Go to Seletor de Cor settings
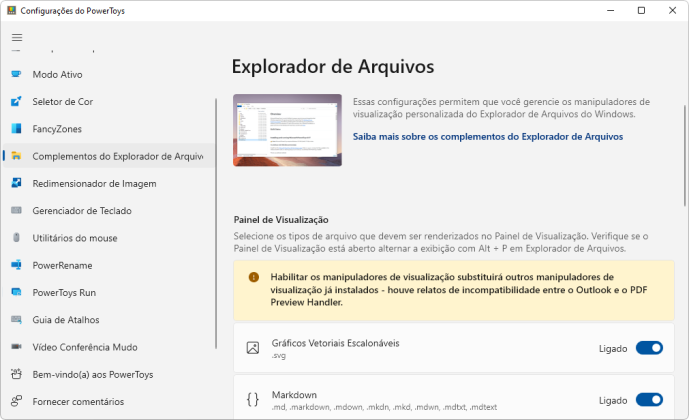Image resolution: width=689 pixels, height=420 pixels. (109, 101)
